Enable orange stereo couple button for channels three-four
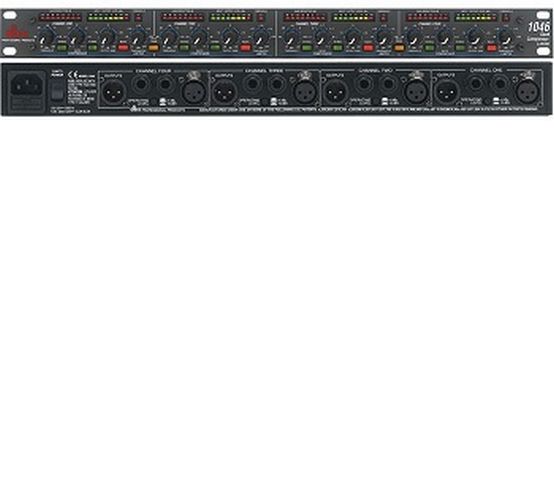 coord(399,47)
